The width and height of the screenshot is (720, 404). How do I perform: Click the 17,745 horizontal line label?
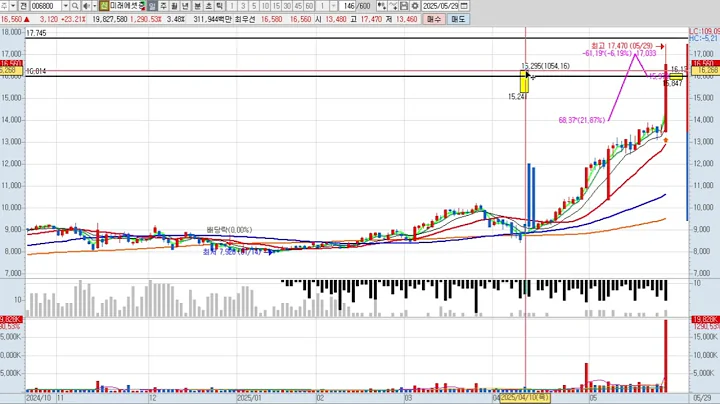pyautogui.click(x=36, y=33)
